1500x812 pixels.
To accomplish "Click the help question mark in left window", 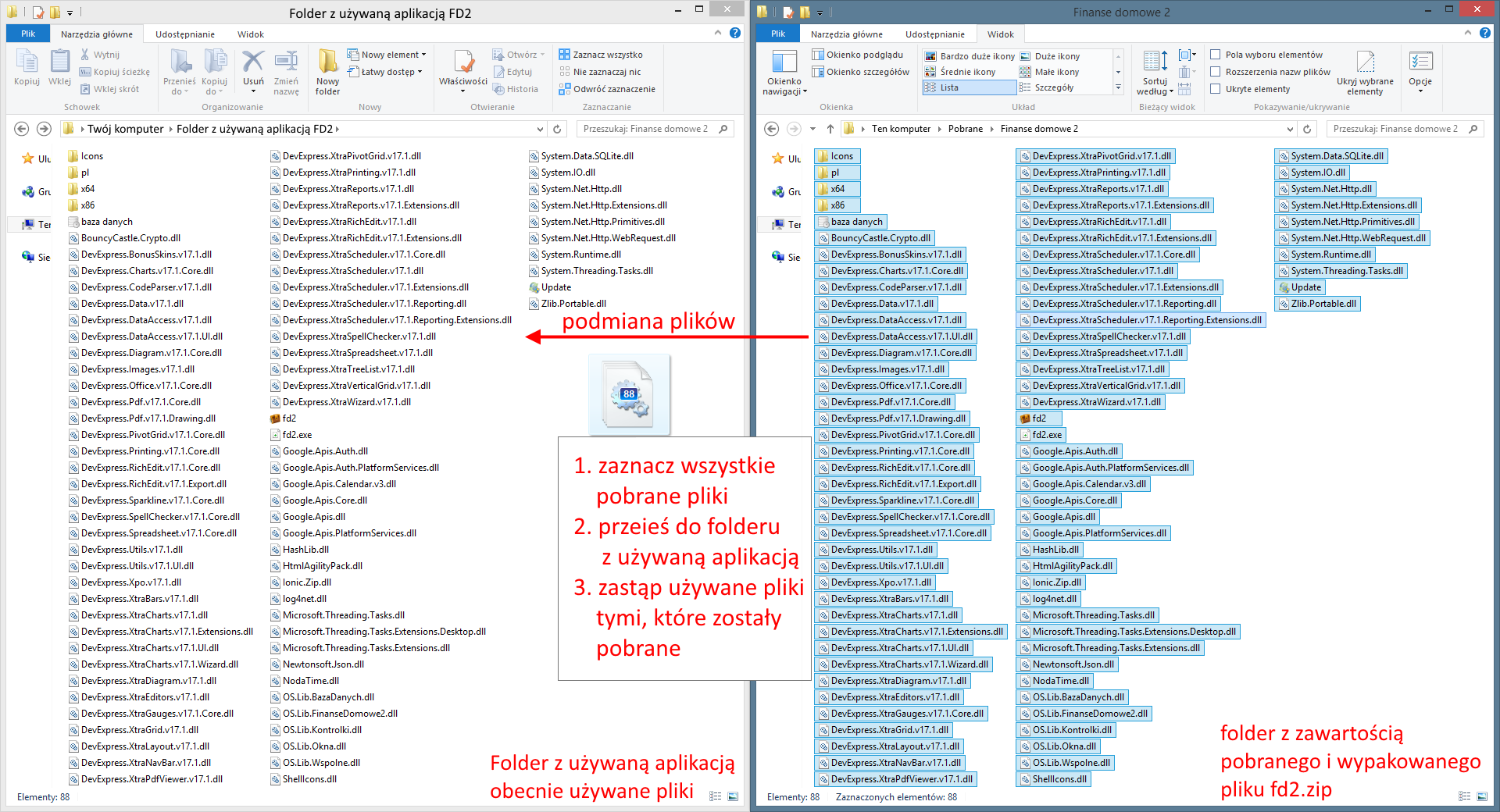I will tap(735, 34).
